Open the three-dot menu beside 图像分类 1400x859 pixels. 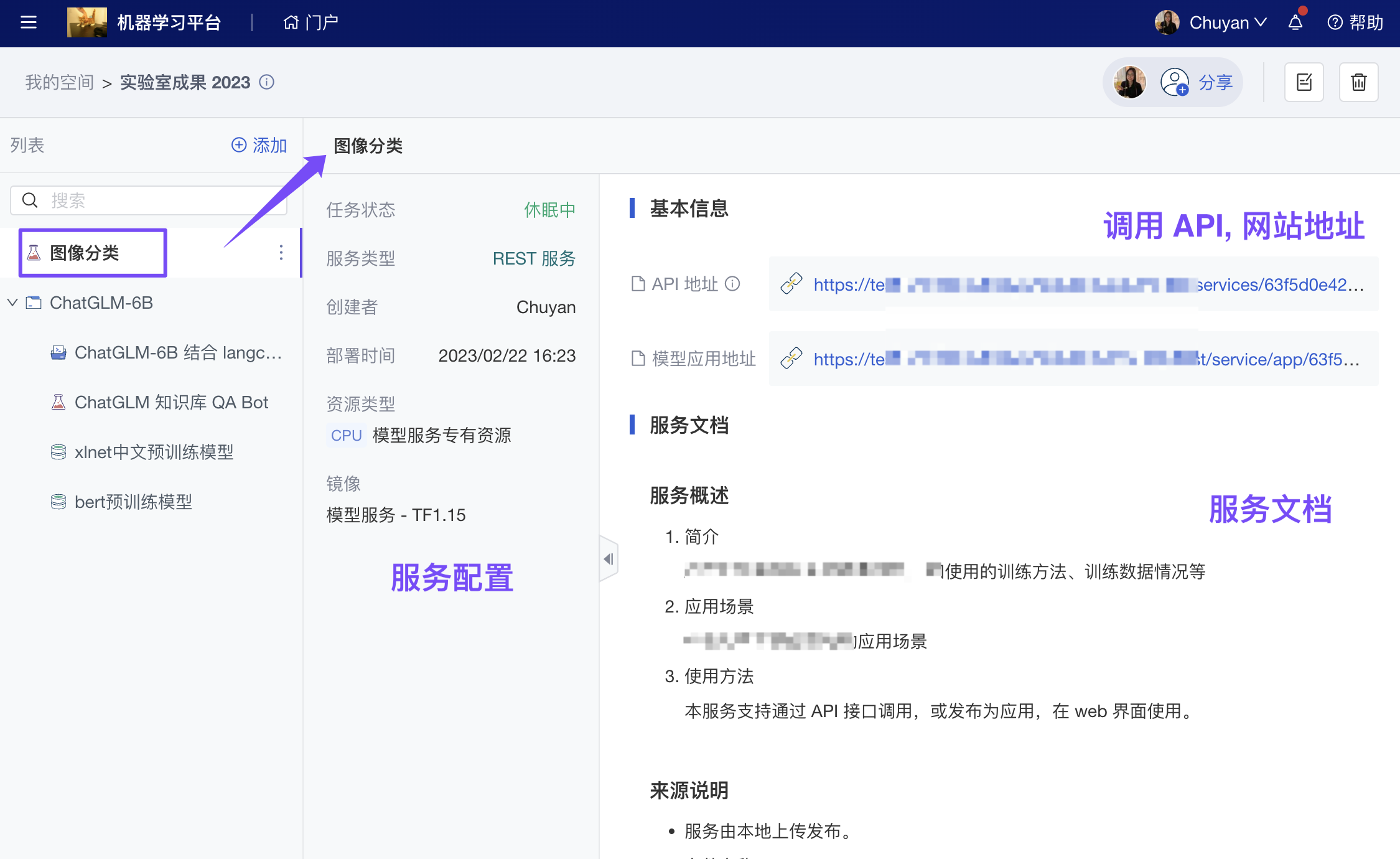(281, 253)
